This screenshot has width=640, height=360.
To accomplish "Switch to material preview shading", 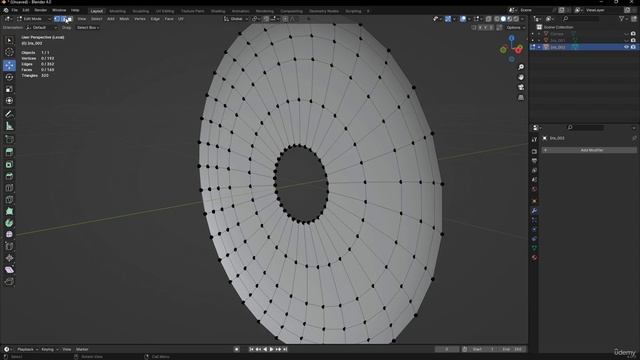I will (x=510, y=19).
